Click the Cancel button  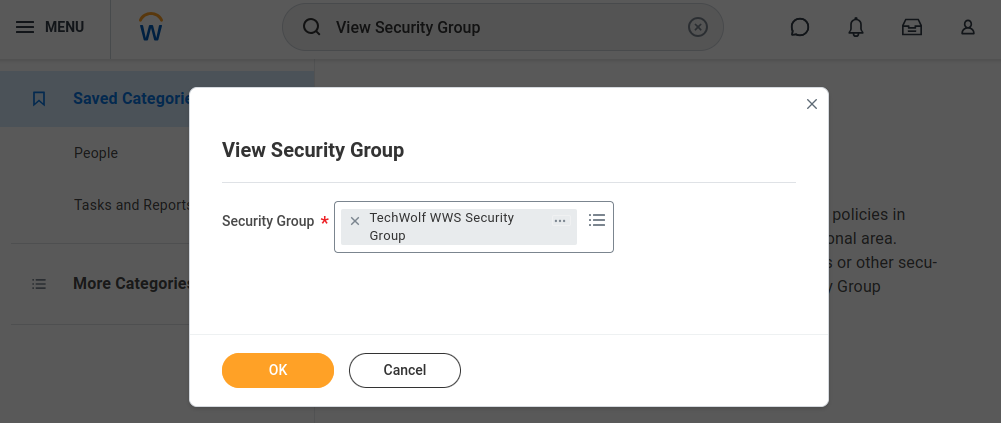coord(405,370)
